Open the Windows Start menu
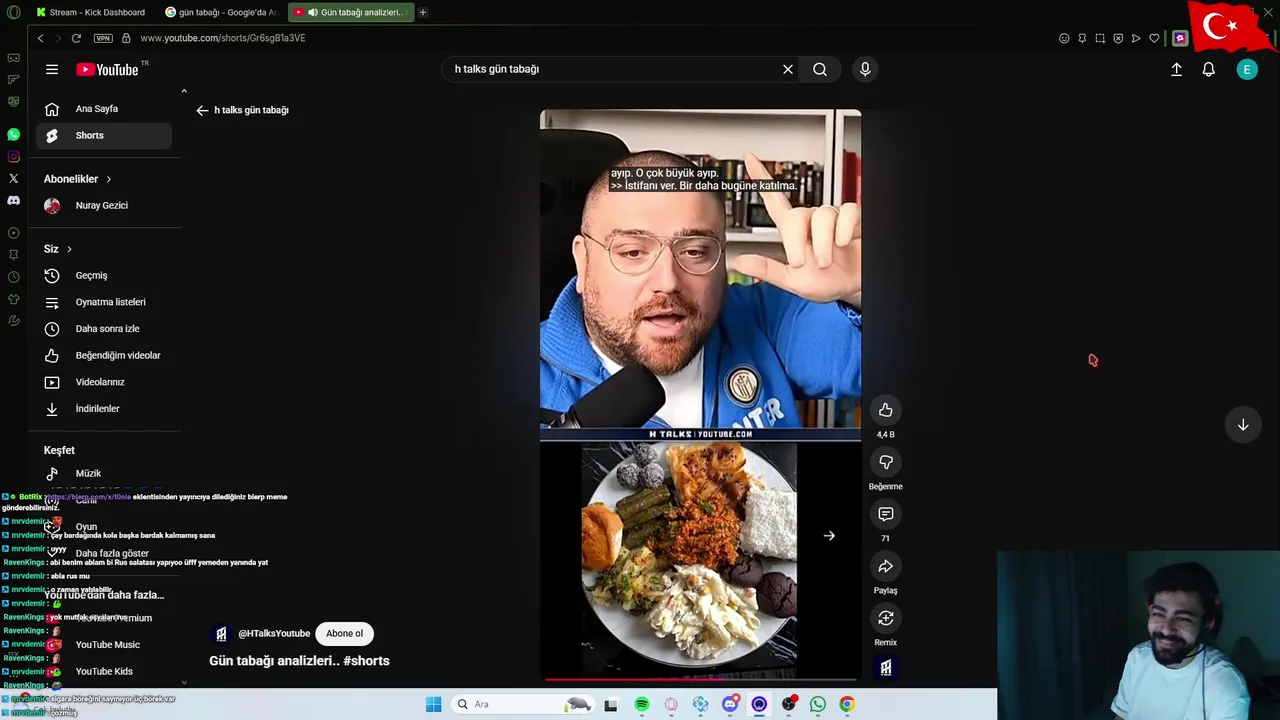The height and width of the screenshot is (720, 1280). coord(433,704)
